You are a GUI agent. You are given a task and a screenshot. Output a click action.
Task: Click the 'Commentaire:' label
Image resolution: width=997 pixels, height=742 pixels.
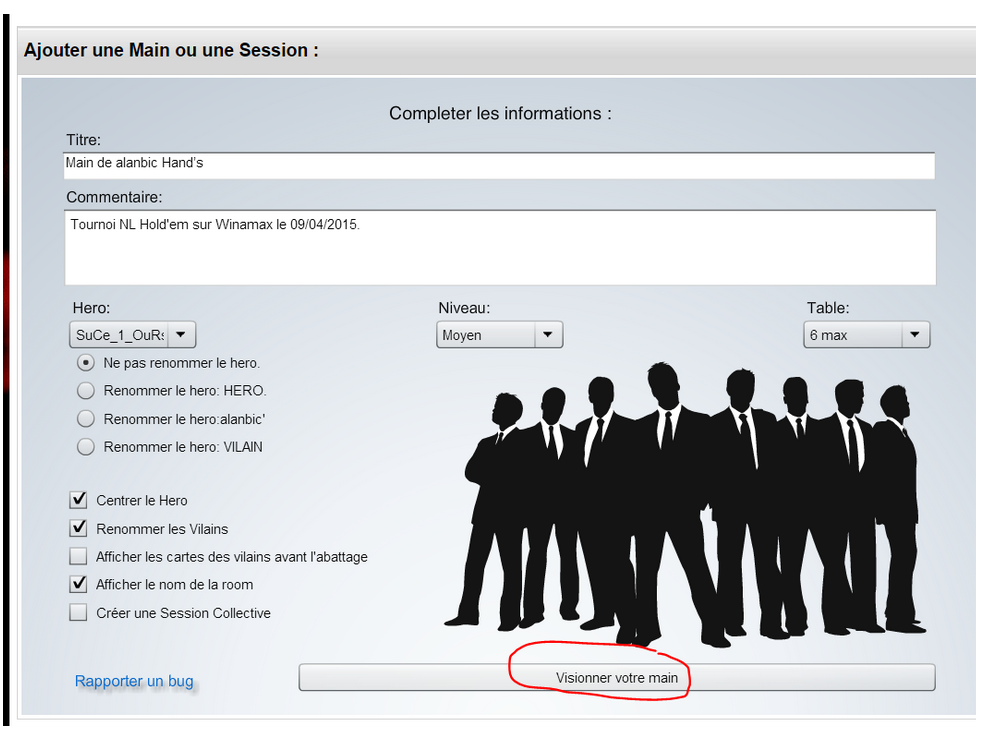[114, 197]
